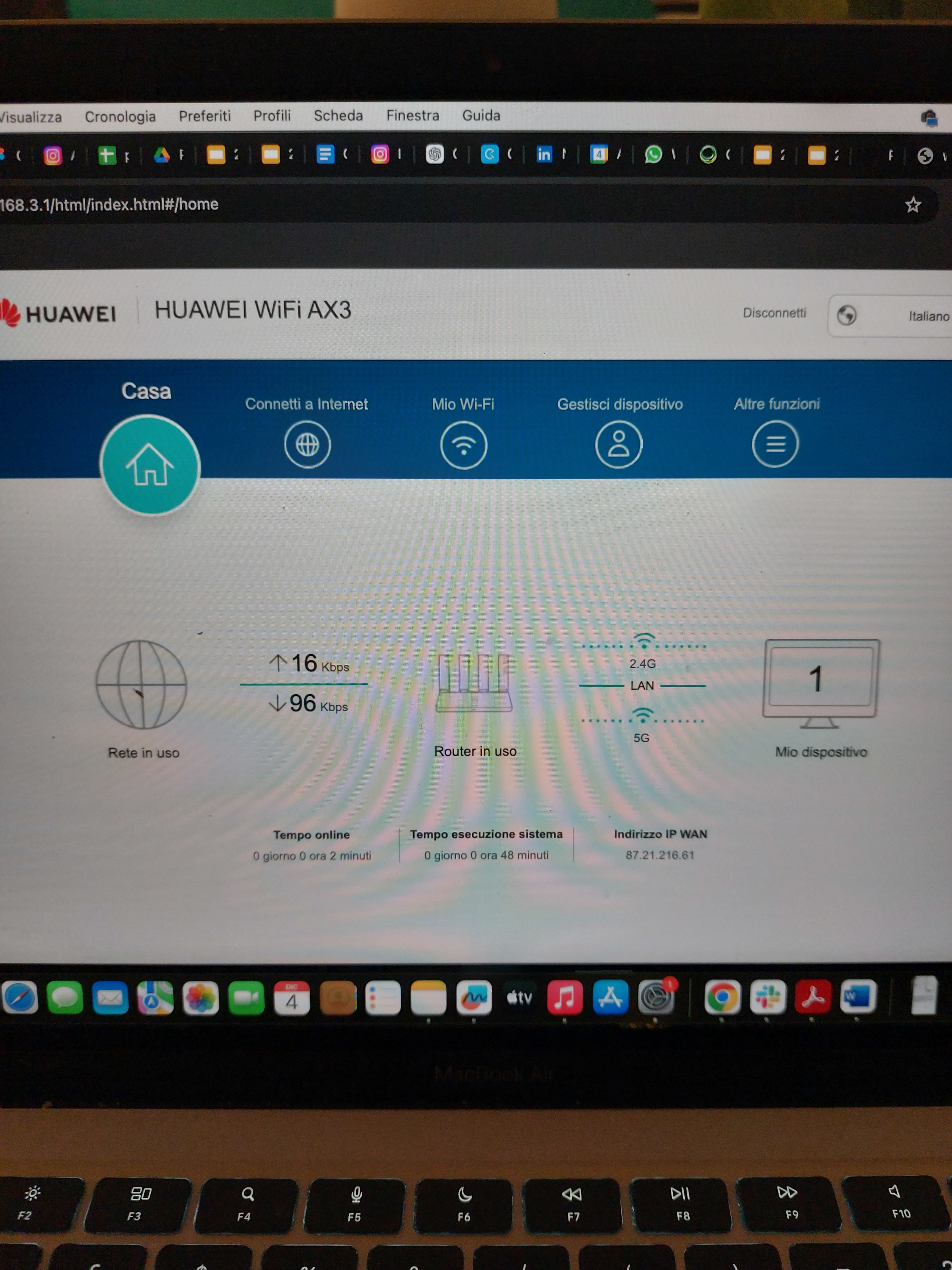Open System Settings from the Dock
This screenshot has height=1270, width=952.
coord(656,998)
